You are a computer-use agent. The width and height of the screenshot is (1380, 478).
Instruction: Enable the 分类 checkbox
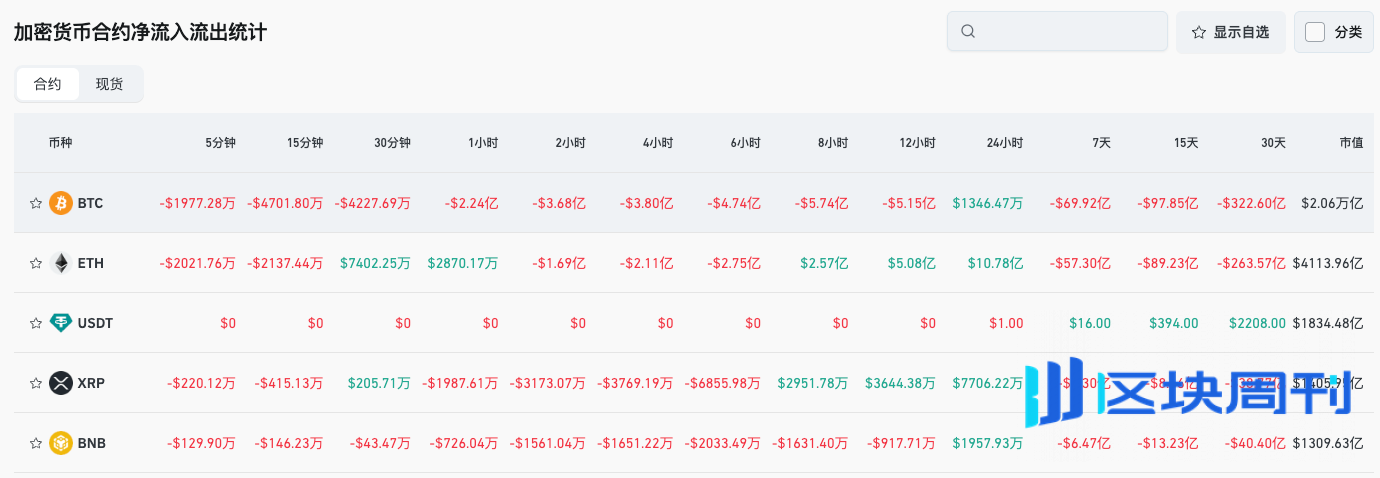click(1315, 32)
